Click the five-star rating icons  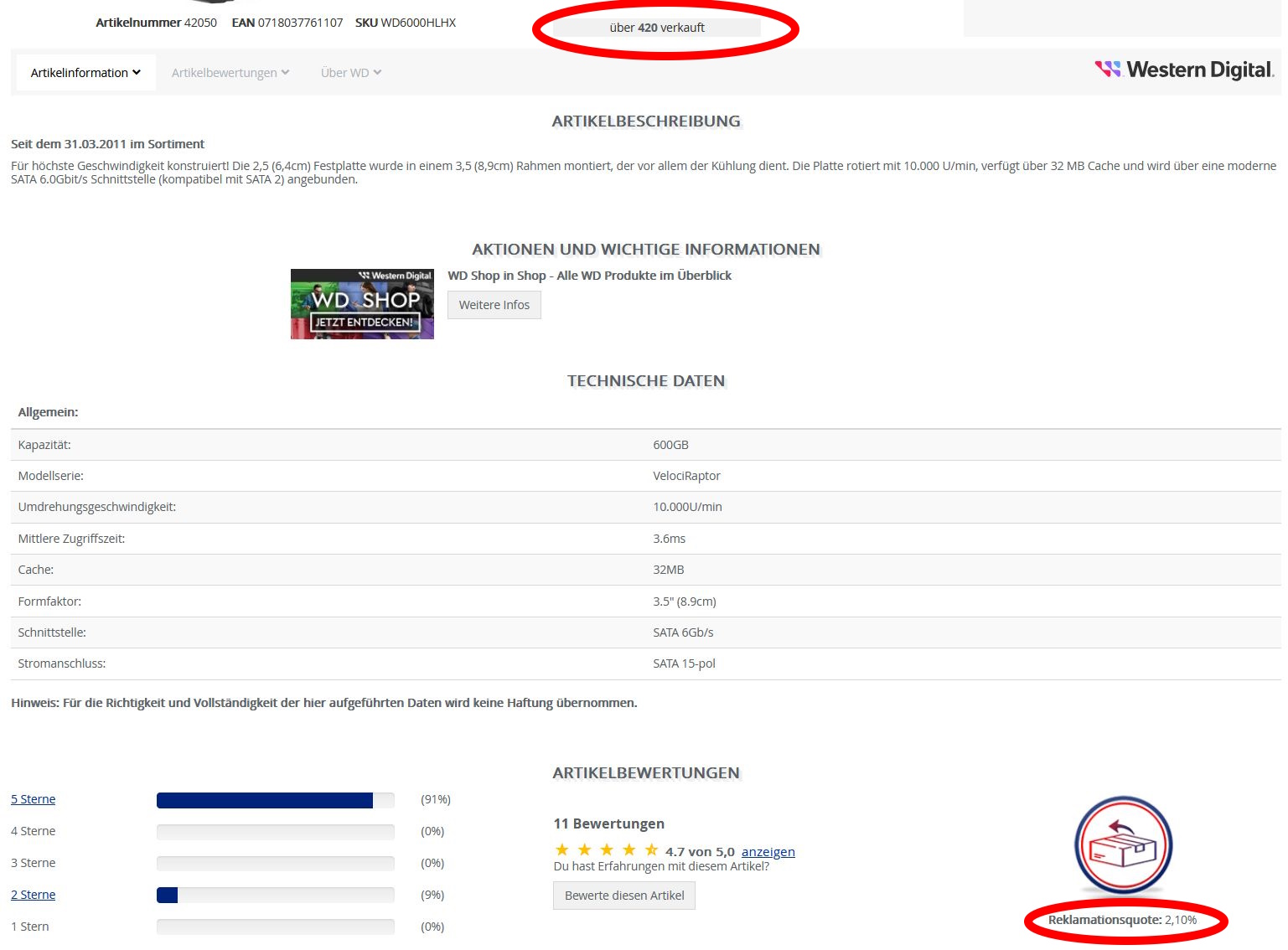[x=607, y=850]
